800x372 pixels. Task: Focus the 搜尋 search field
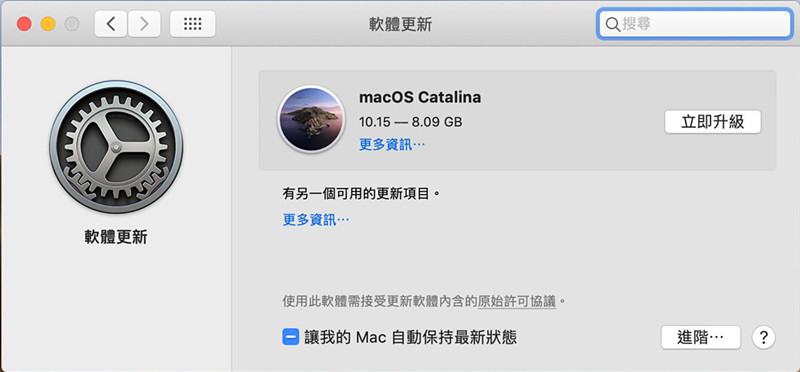[695, 24]
